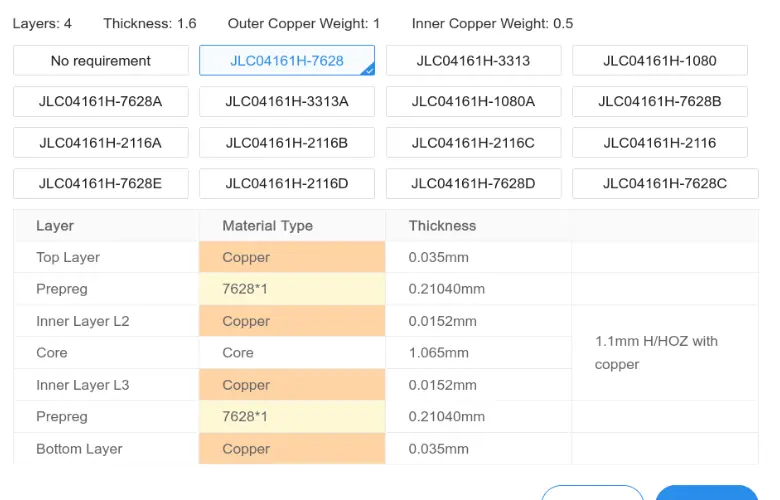Select the No requirement stackup option
Viewport: 780px width, 500px height.
[100, 61]
